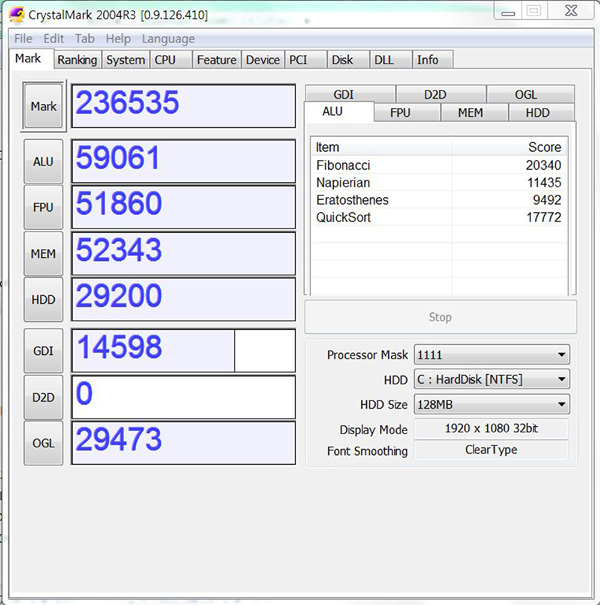
Task: Show D2D results tab in details panel
Action: click(x=441, y=95)
